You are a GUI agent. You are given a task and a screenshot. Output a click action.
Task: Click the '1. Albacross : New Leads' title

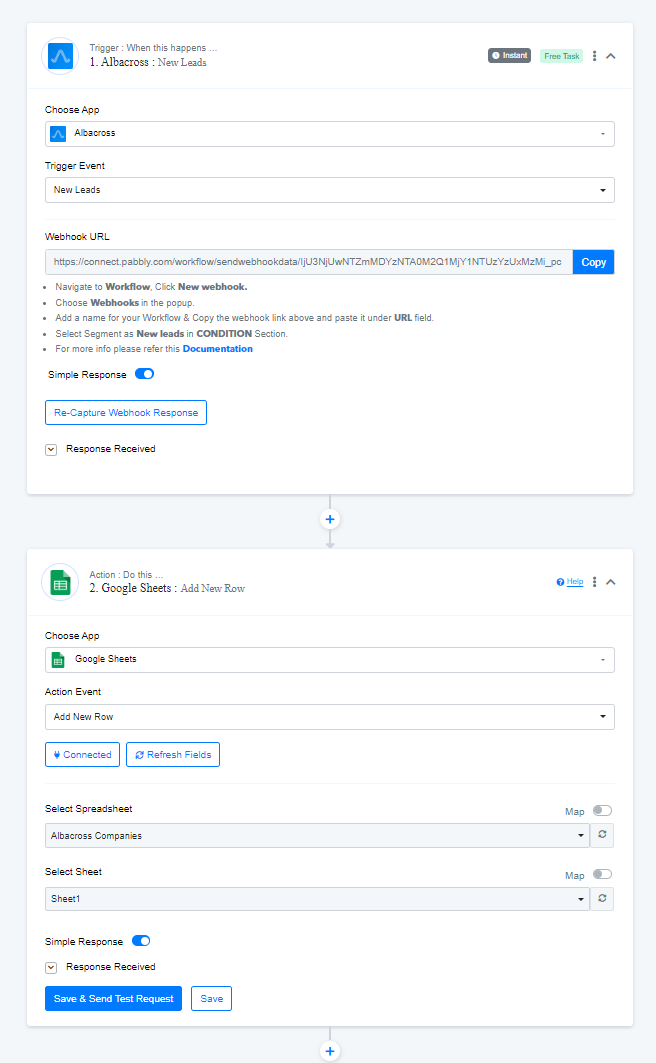(148, 62)
